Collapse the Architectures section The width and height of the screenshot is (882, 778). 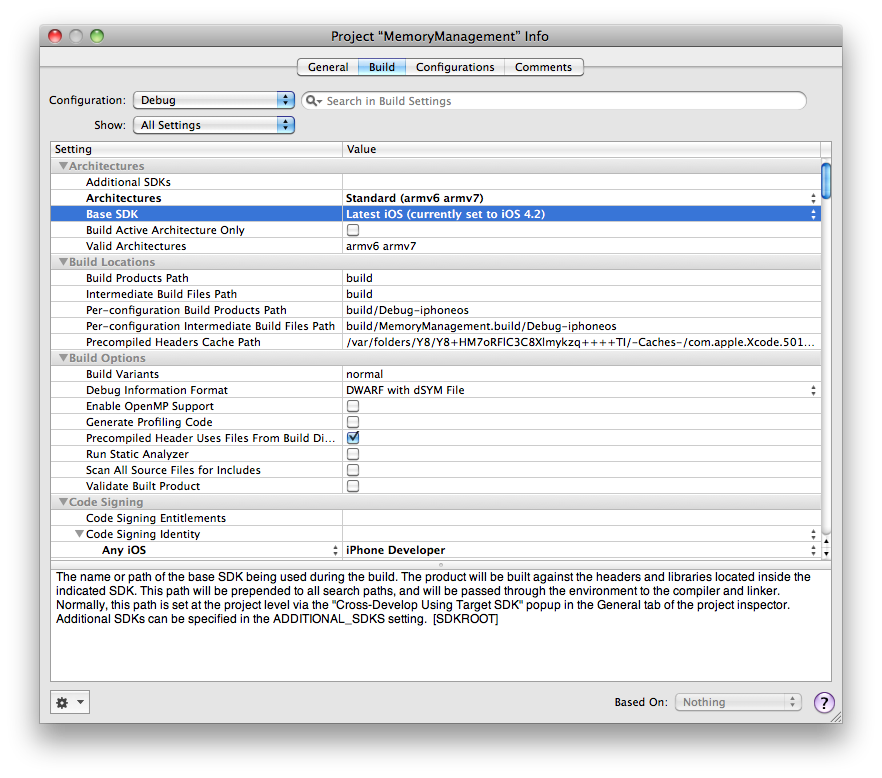63,166
